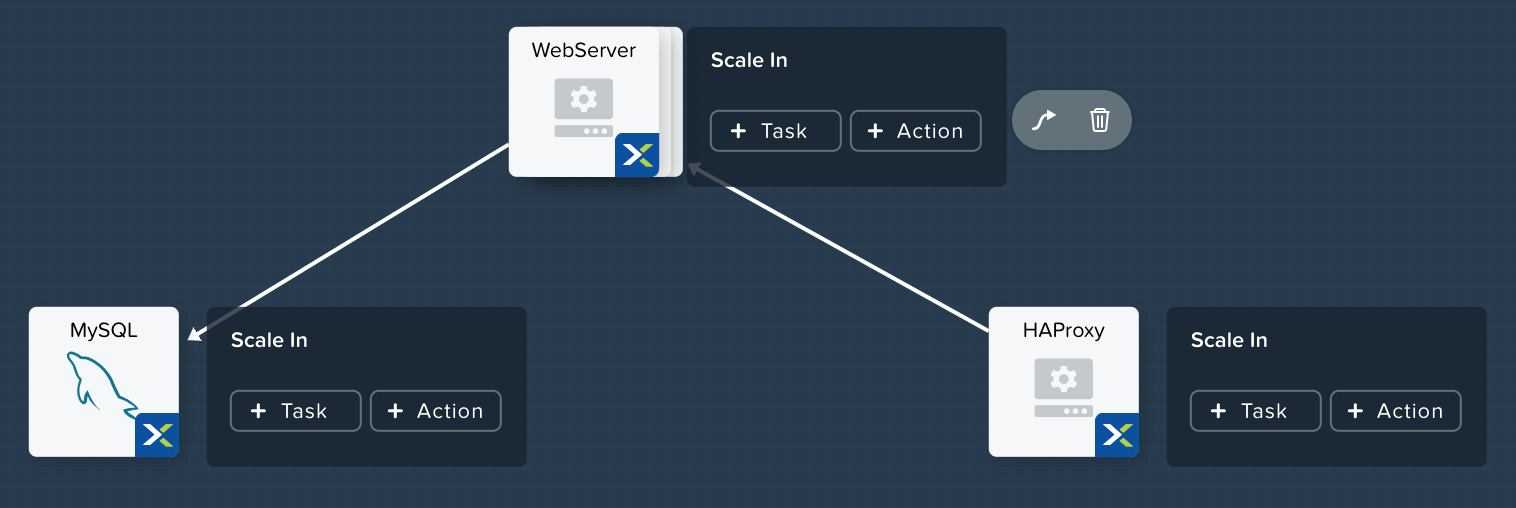Screen dimensions: 1516x508
Task: Add a Task to WebServer Scale In
Action: point(776,131)
